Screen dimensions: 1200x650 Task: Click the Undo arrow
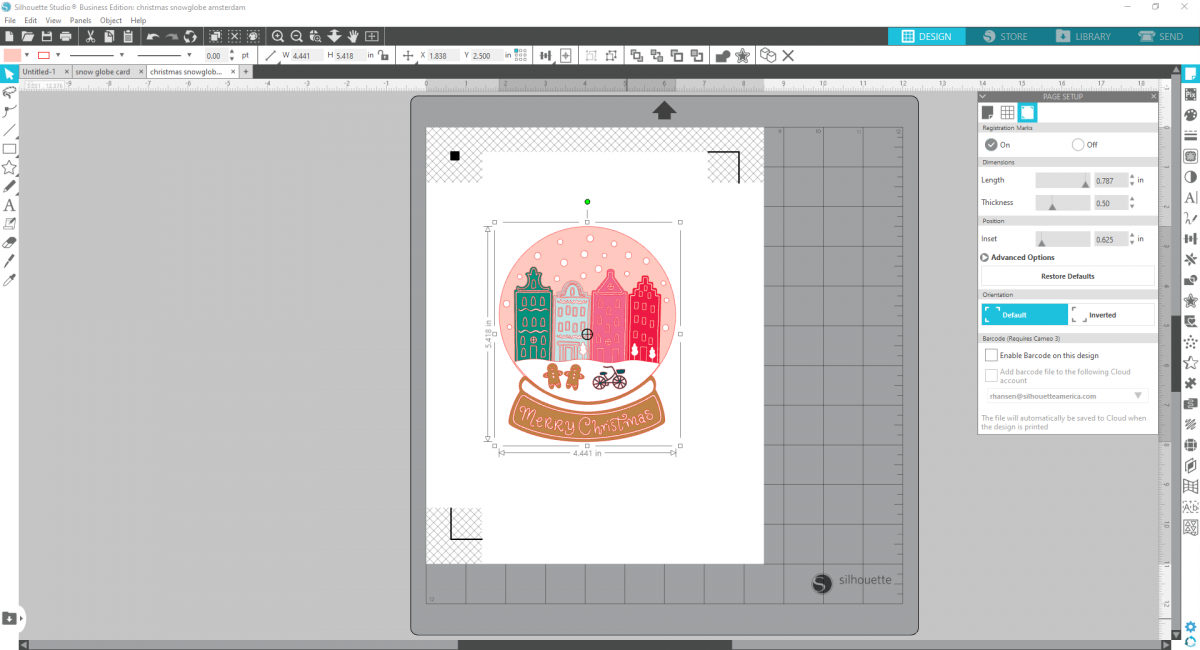pos(152,37)
